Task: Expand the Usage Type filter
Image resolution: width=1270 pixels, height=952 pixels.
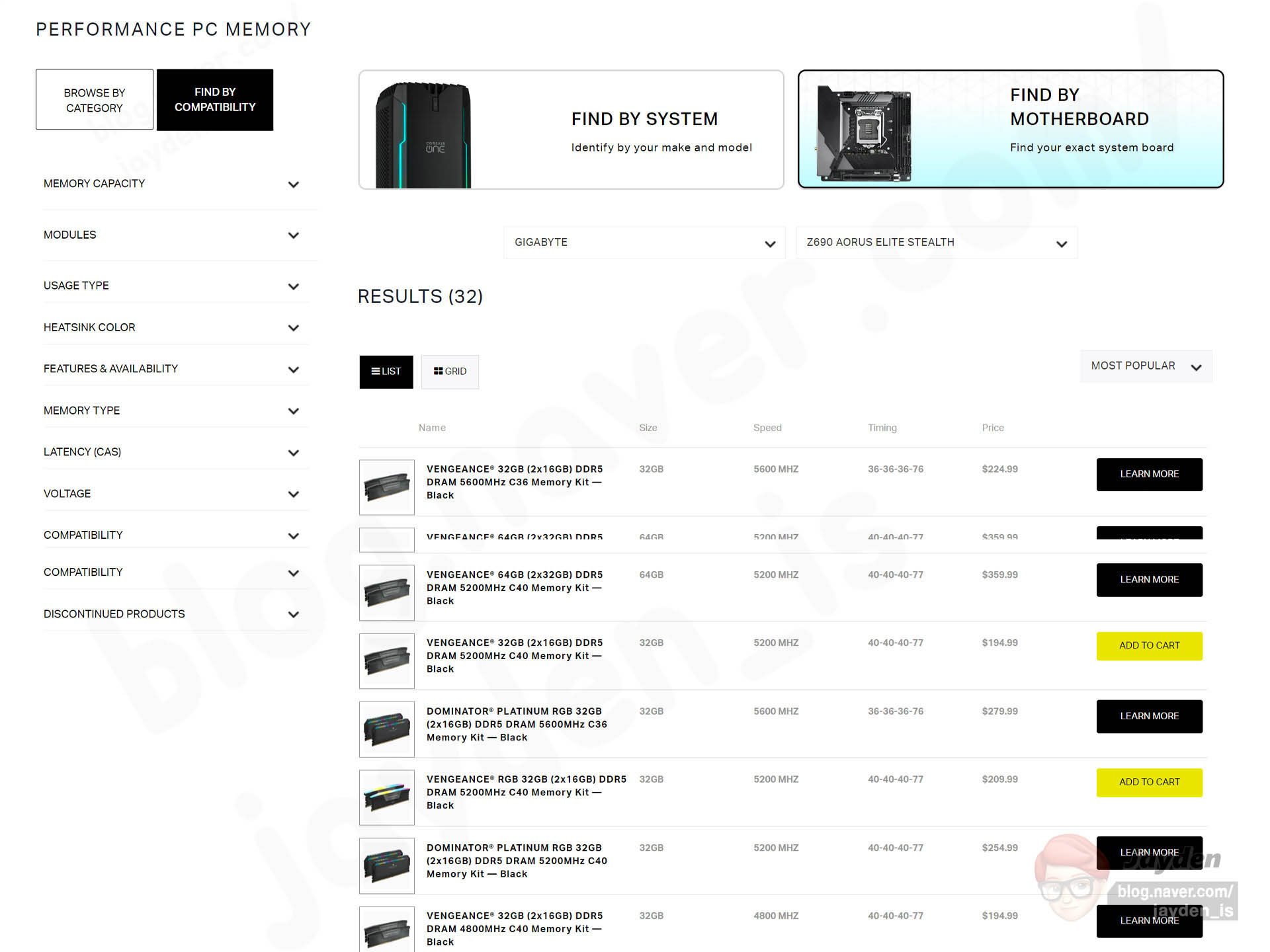Action: 172,286
